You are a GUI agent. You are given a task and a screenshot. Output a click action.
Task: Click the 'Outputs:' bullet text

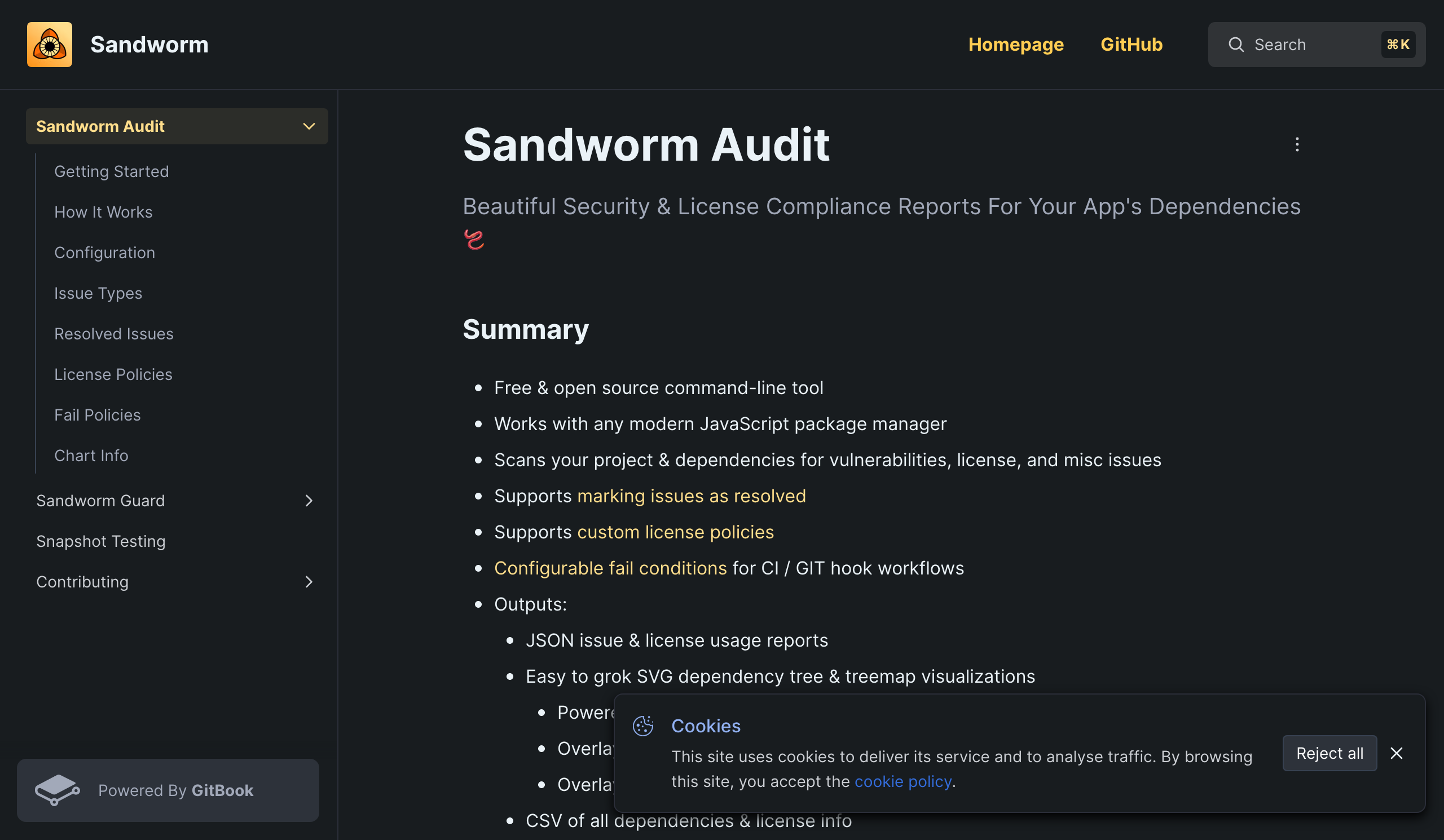click(x=531, y=605)
